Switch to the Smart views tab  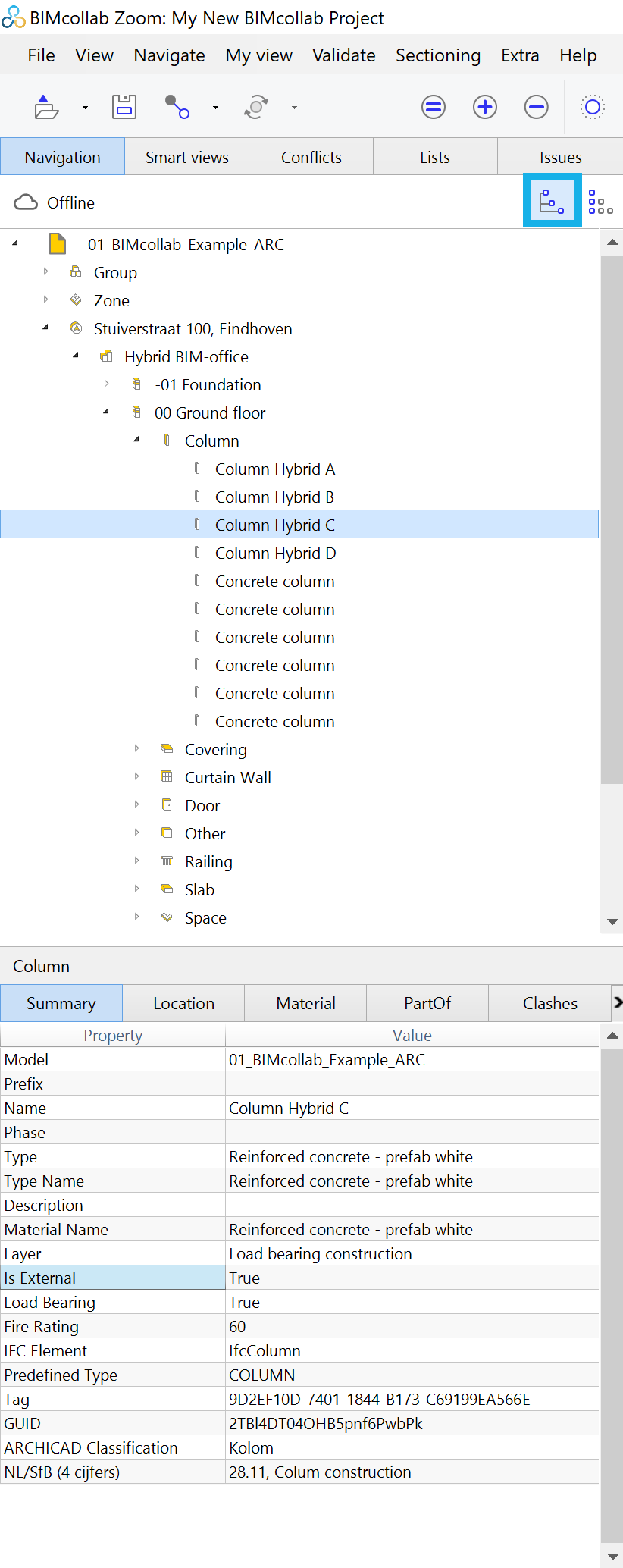point(186,157)
